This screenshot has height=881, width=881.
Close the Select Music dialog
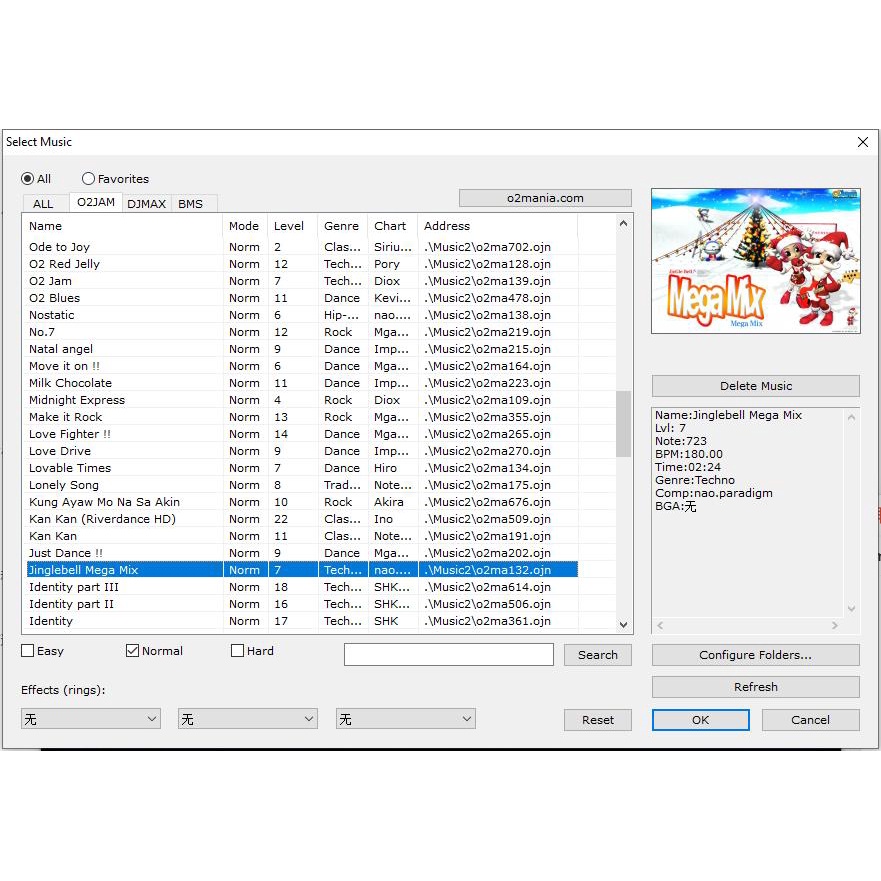[862, 142]
